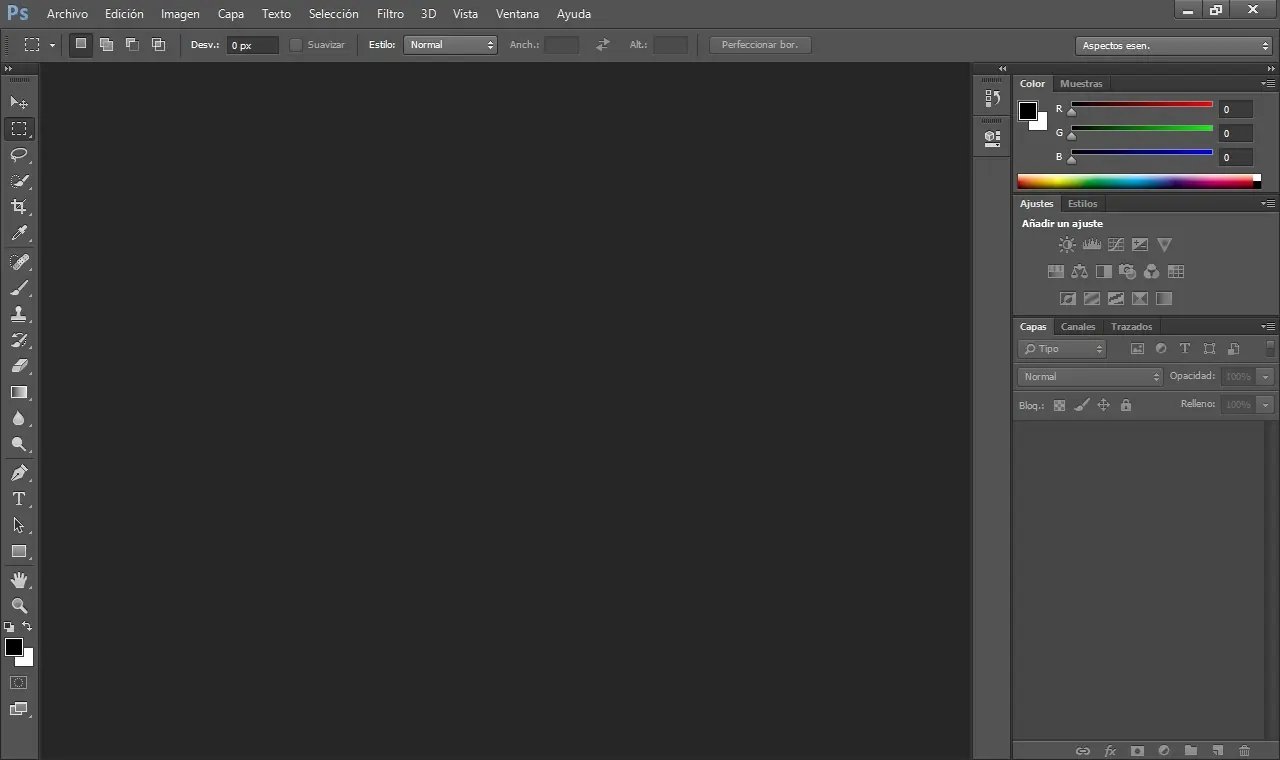Toggle position lock in Bloq. row

tap(1103, 404)
